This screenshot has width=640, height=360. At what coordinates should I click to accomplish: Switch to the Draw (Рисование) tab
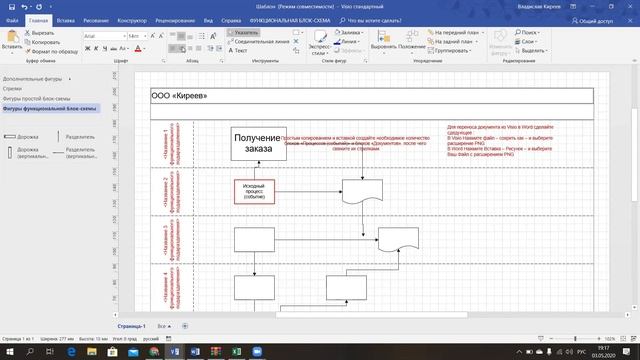click(x=96, y=20)
